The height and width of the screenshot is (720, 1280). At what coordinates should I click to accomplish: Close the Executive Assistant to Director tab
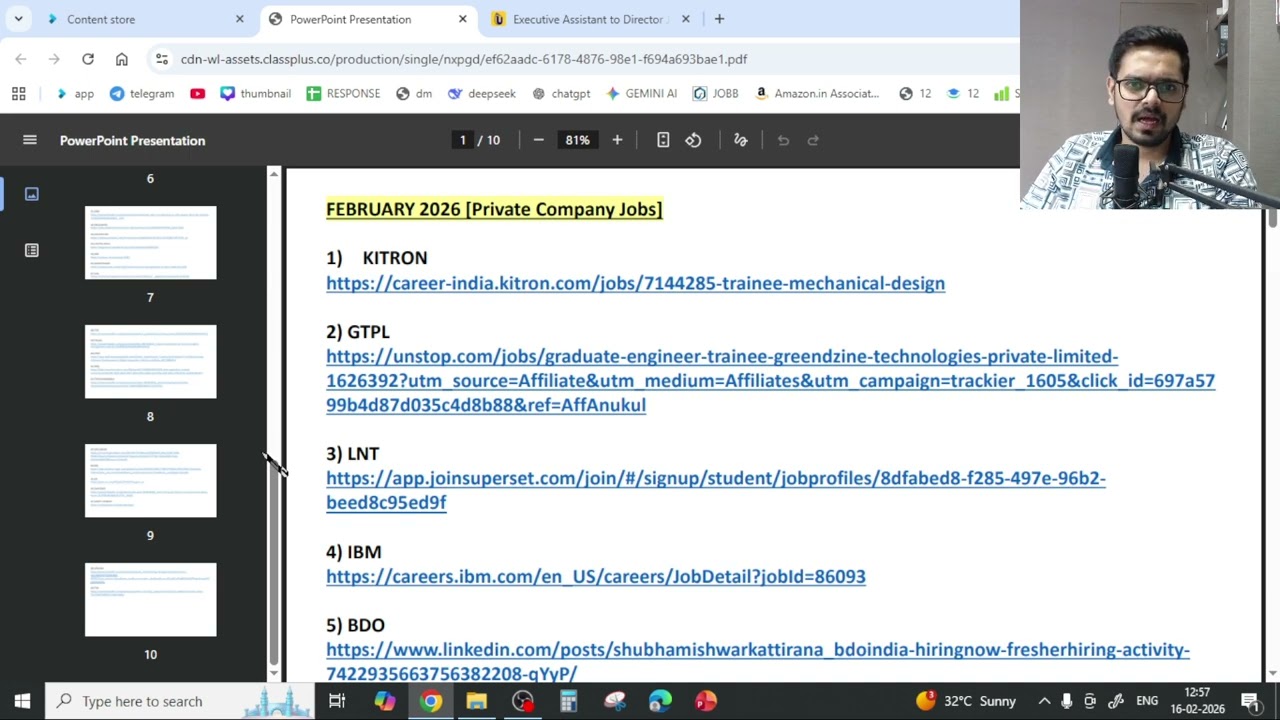(x=685, y=19)
